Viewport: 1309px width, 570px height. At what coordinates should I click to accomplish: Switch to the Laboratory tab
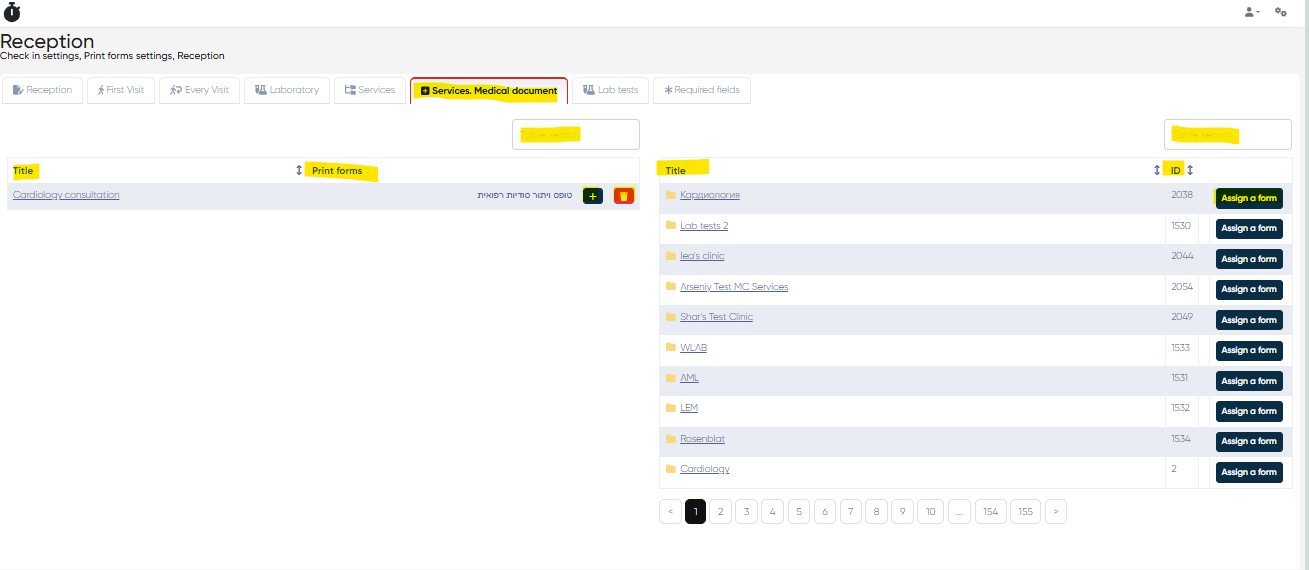(x=287, y=90)
